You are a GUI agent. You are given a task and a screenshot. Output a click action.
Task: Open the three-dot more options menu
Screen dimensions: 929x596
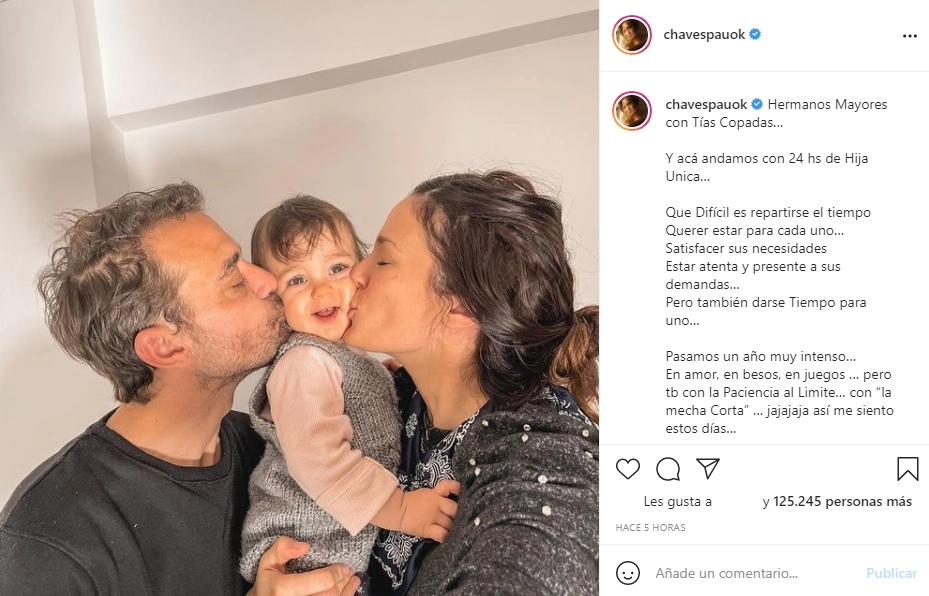coord(909,36)
